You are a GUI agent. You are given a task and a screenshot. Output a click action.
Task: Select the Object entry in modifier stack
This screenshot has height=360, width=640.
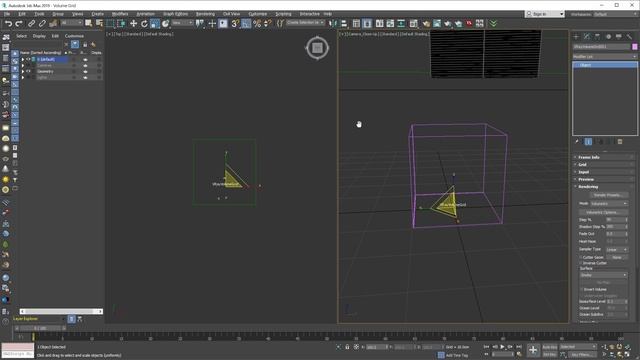(x=604, y=65)
